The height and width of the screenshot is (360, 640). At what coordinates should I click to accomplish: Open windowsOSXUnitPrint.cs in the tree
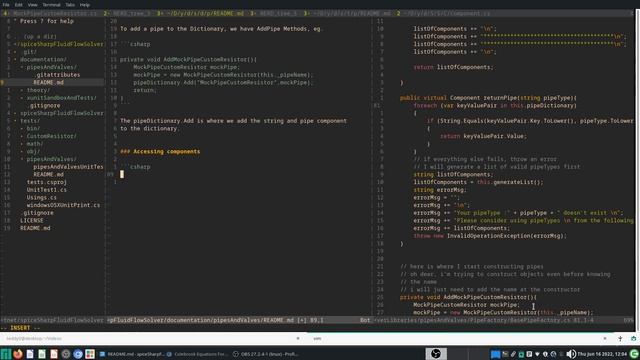pos(63,205)
